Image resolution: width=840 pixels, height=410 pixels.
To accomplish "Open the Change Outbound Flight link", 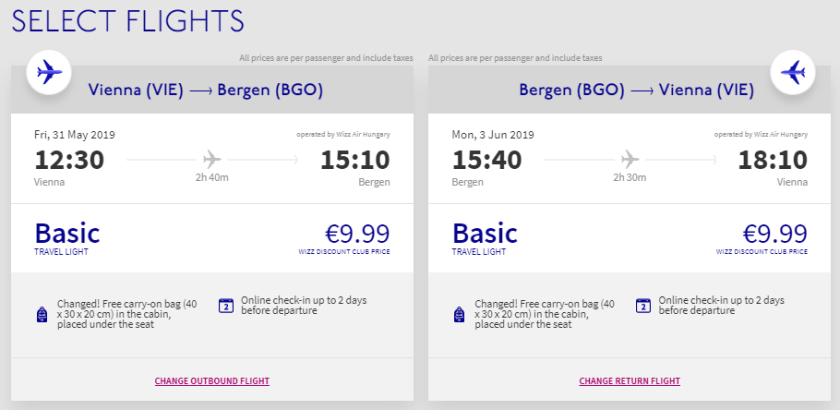I will click(x=212, y=381).
